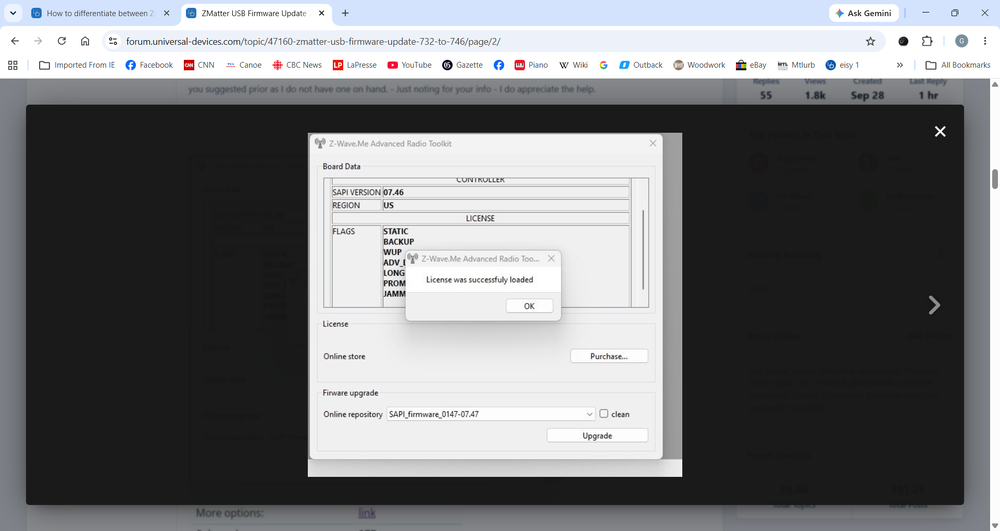Click the Ask Gemini button
The image size is (1000, 531).
[864, 13]
